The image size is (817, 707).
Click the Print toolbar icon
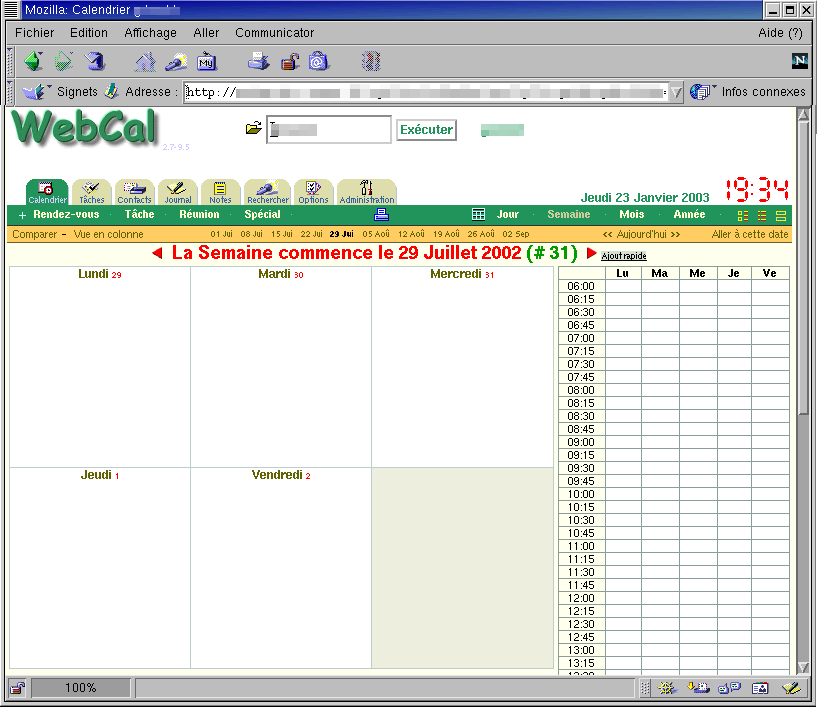[258, 62]
